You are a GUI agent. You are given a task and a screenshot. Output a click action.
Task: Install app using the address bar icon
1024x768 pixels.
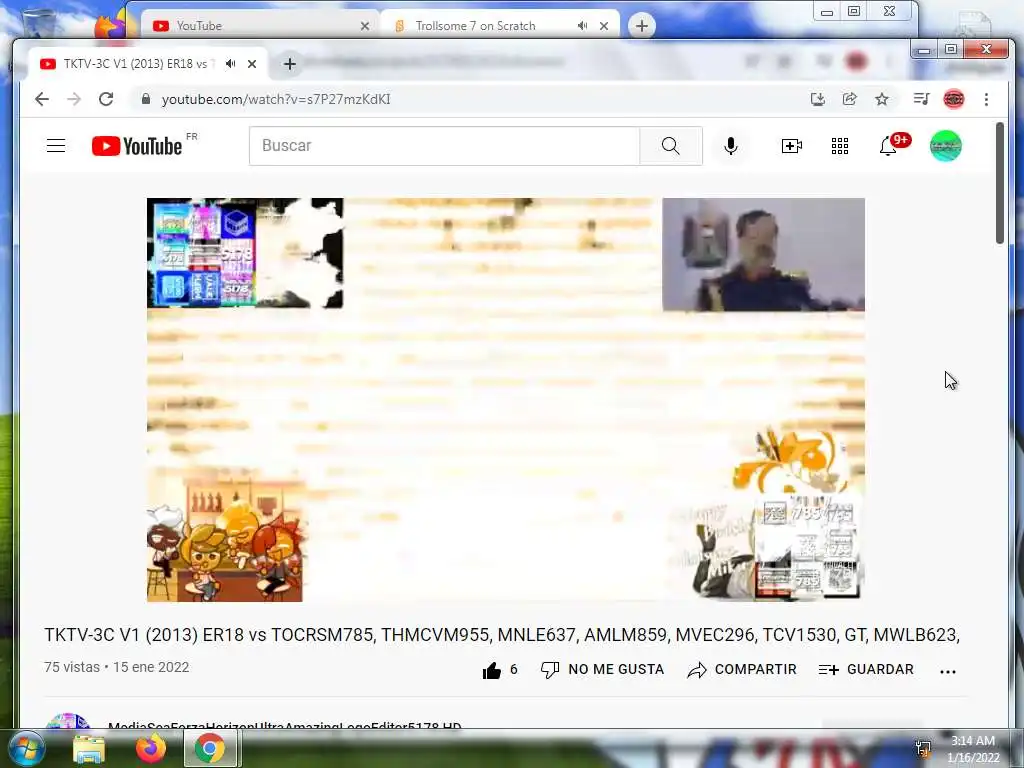pyautogui.click(x=817, y=99)
